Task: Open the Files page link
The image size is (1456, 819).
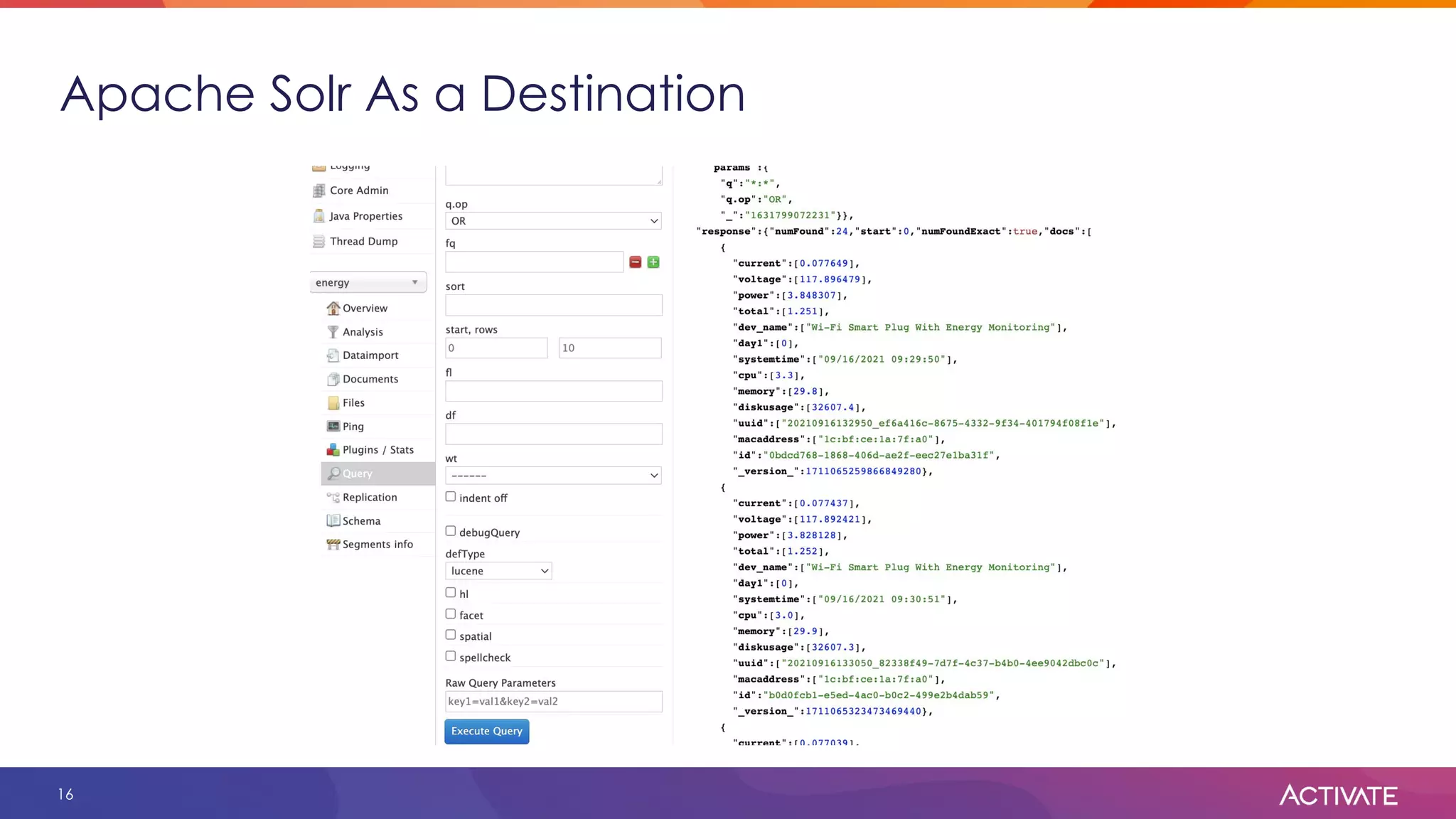Action: tap(353, 403)
